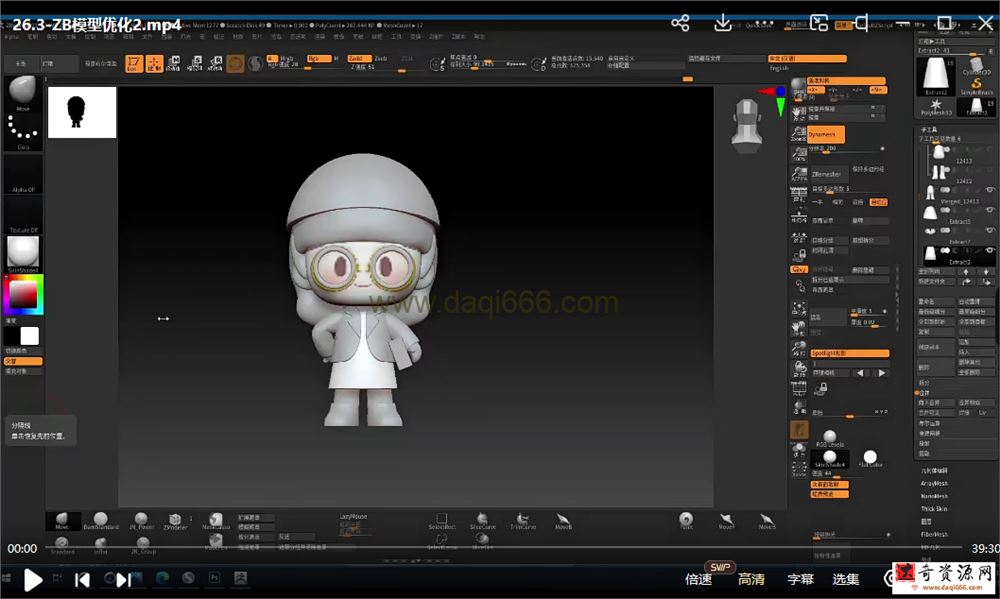
Task: Select the BarnStandard brush
Action: 101,521
